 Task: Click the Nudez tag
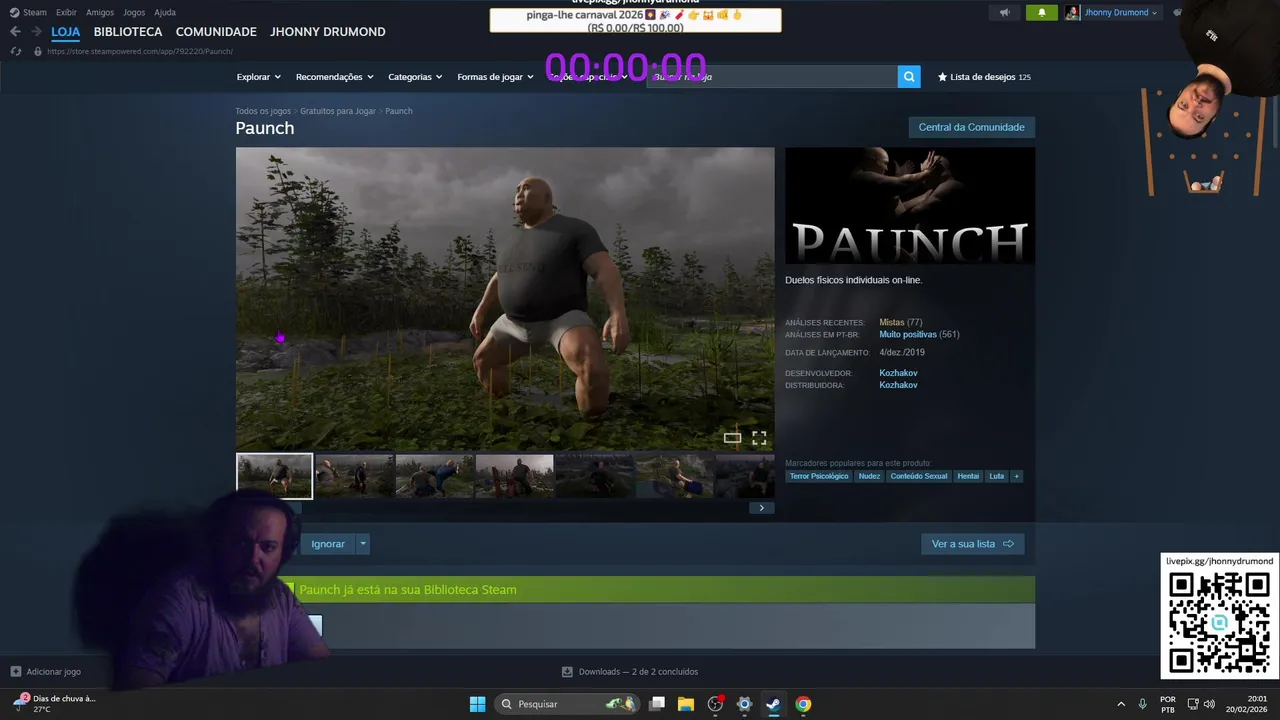click(x=869, y=476)
